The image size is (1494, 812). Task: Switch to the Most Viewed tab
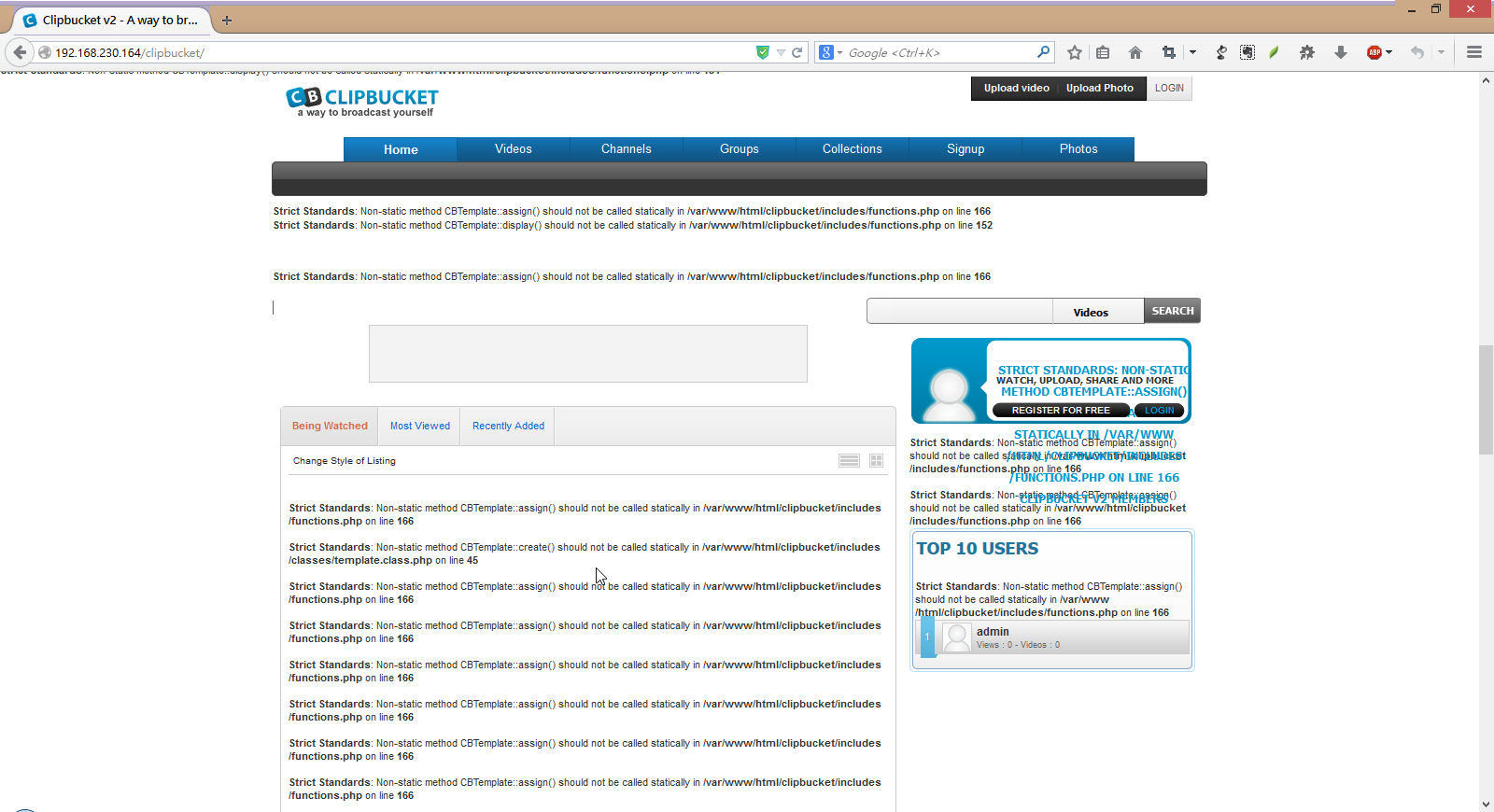coord(419,427)
